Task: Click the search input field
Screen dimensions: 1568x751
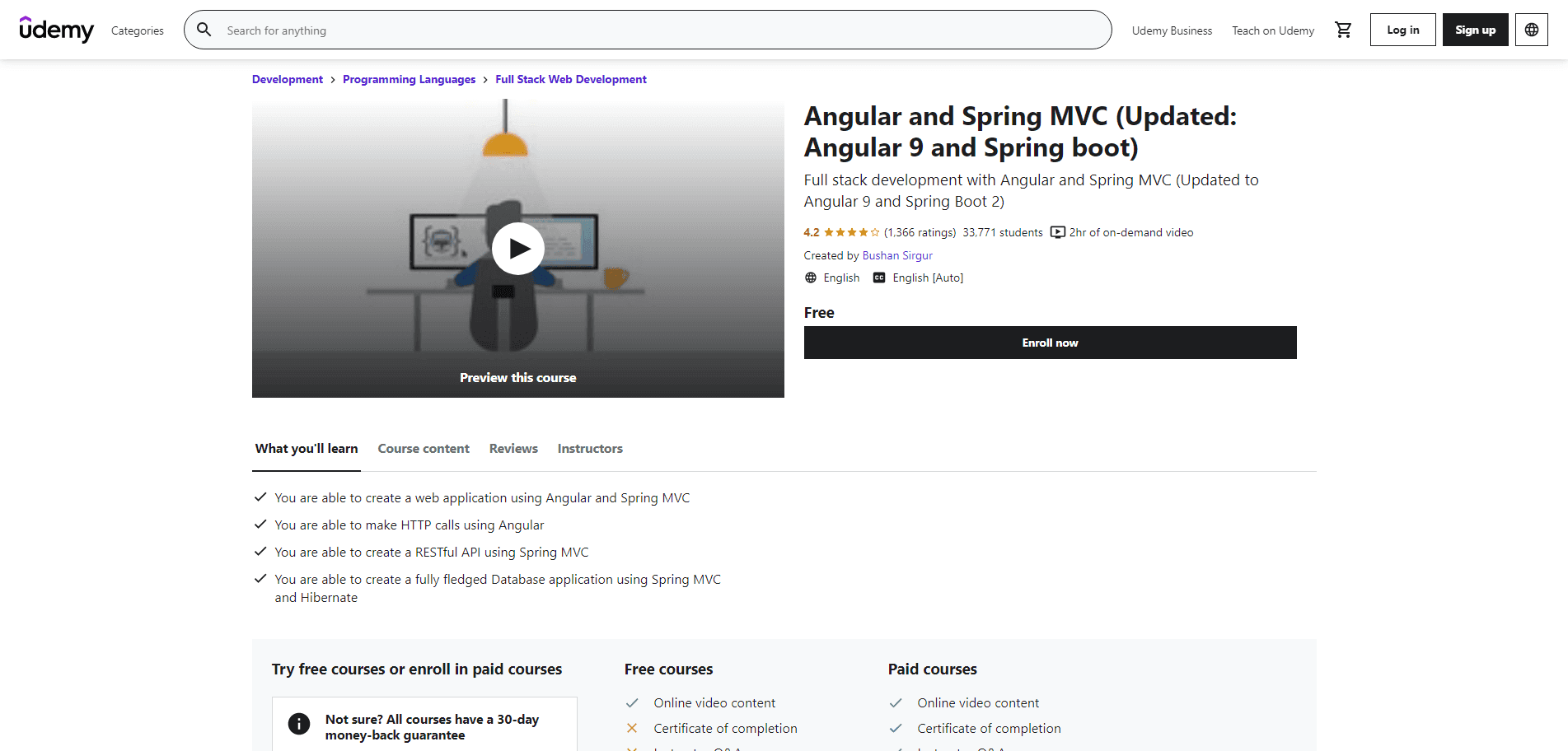Action: [x=577, y=30]
